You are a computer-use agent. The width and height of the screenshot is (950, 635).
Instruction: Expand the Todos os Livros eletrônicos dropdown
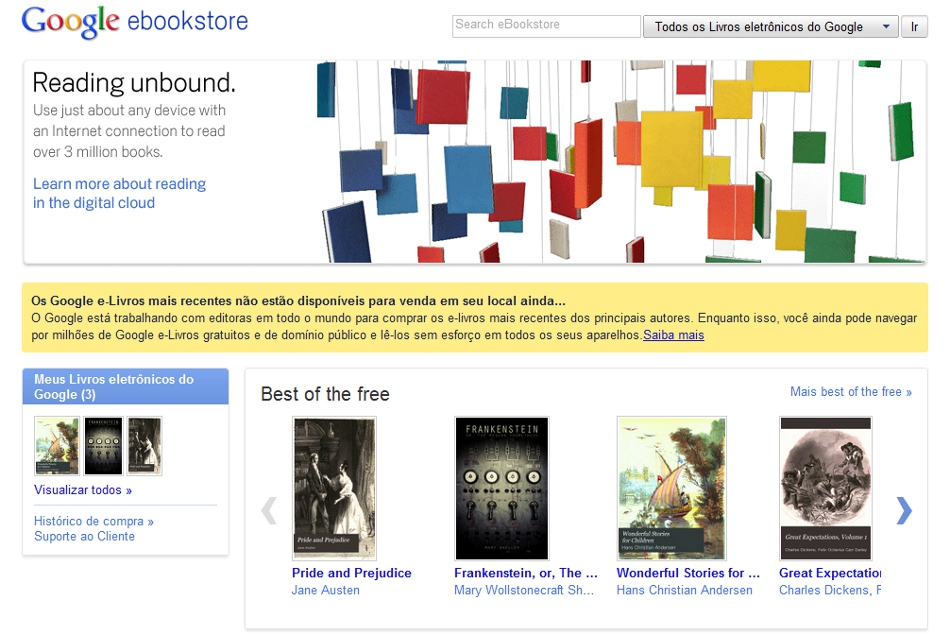click(x=770, y=27)
